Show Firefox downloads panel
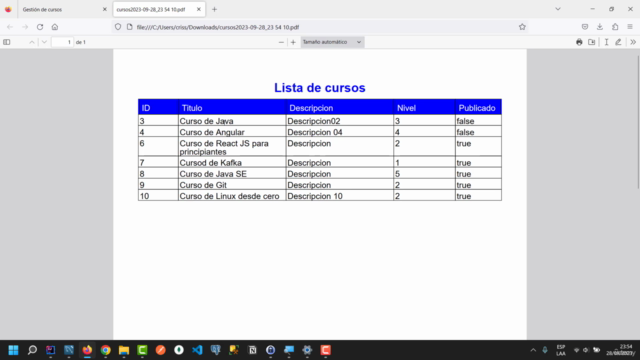Viewport: 640px width, 360px height. click(x=600, y=27)
